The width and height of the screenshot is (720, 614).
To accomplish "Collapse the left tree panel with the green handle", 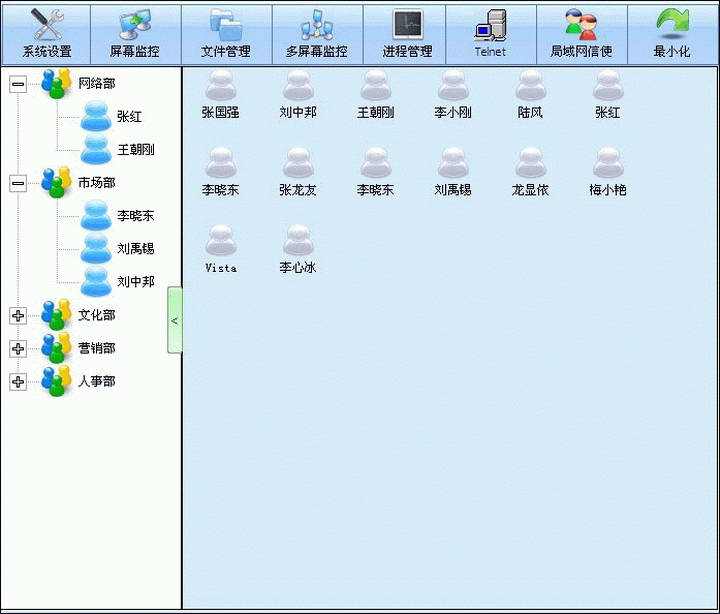I will (175, 320).
